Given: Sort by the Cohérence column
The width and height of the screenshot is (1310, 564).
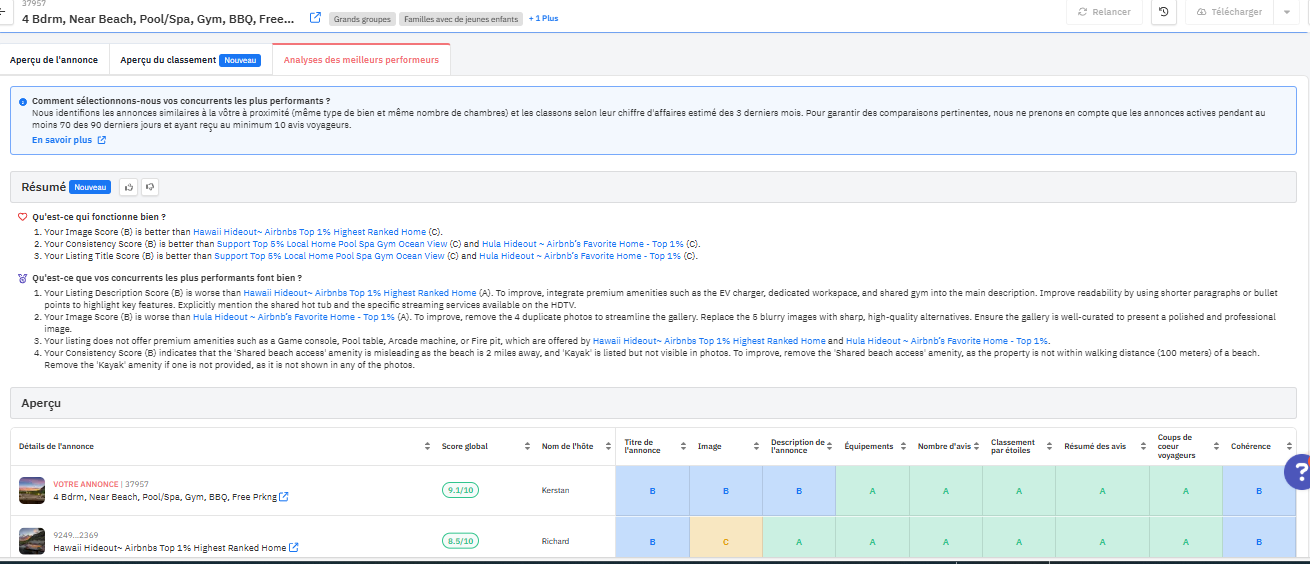Looking at the screenshot, I should (x=1289, y=446).
